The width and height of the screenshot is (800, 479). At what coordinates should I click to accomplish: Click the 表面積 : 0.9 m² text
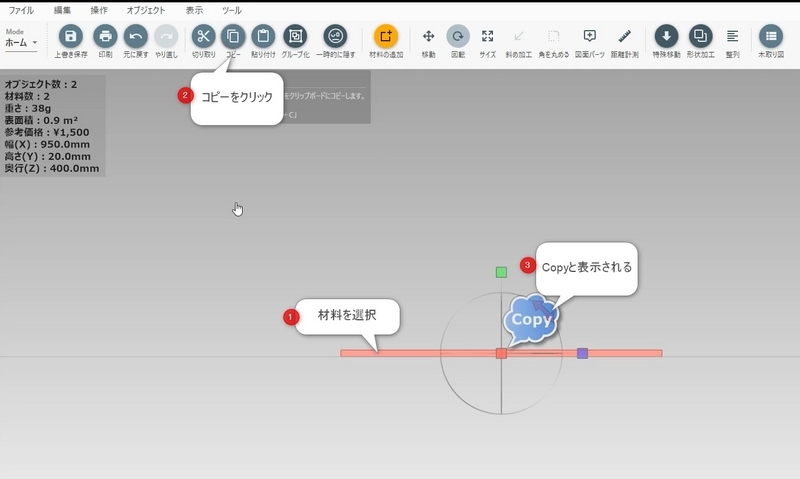(x=41, y=120)
